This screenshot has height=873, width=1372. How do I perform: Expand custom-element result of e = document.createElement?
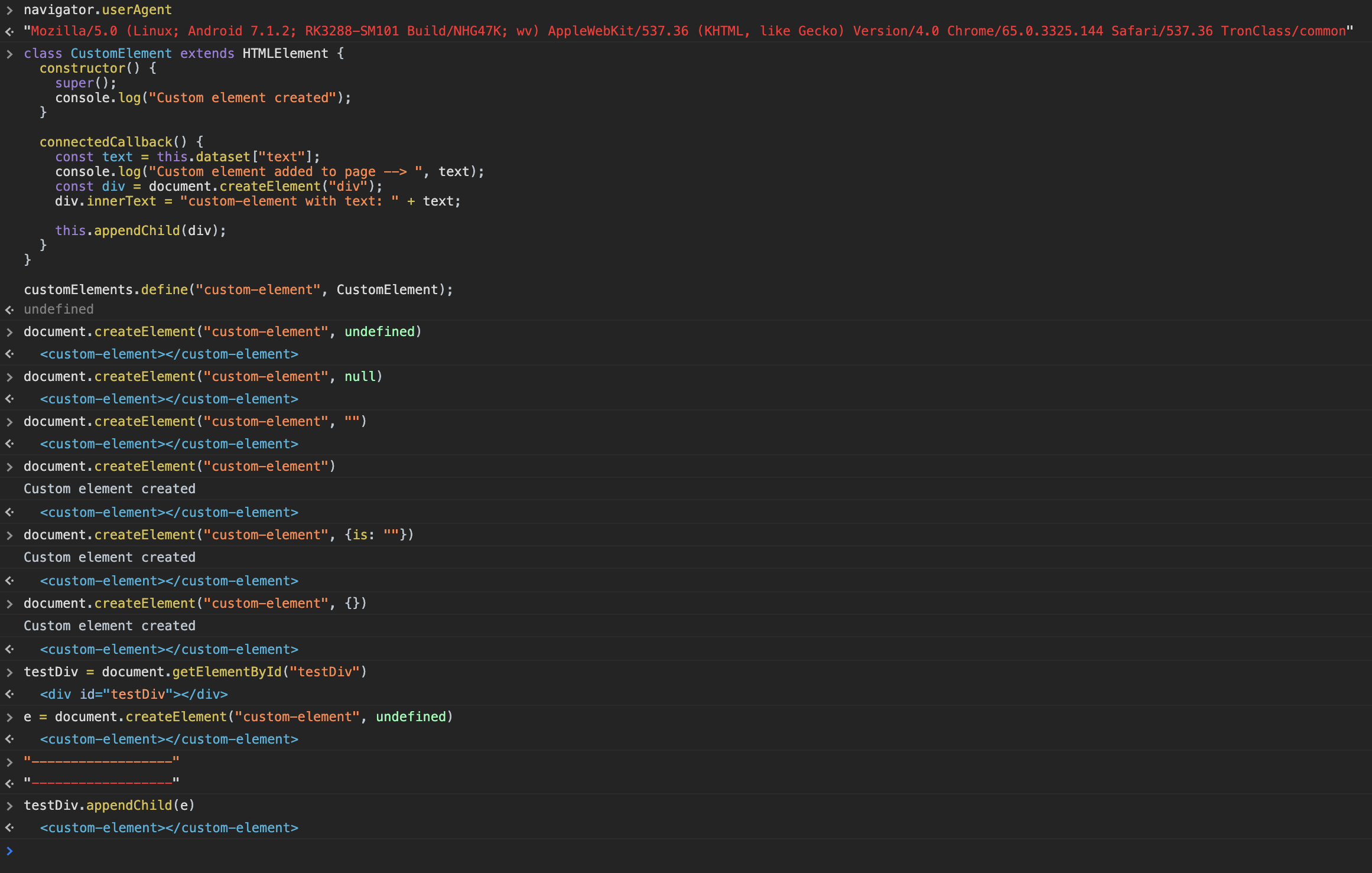pyautogui.click(x=168, y=740)
